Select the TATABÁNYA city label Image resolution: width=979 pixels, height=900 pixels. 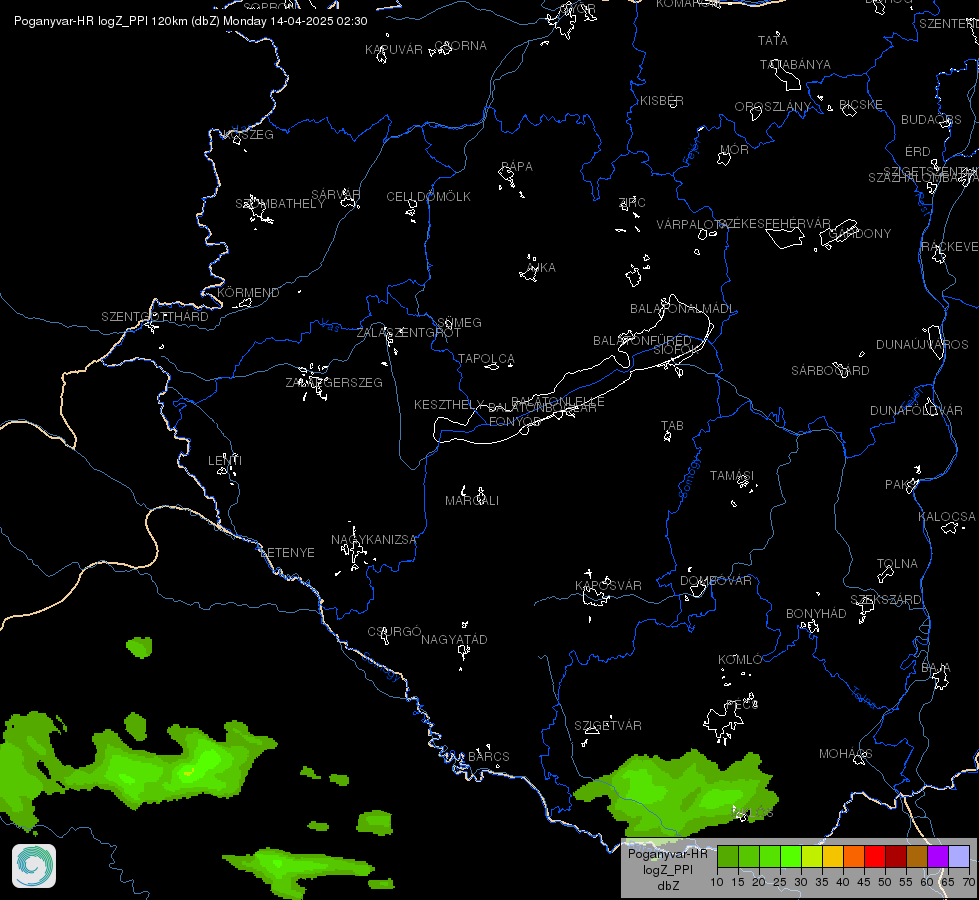click(795, 64)
